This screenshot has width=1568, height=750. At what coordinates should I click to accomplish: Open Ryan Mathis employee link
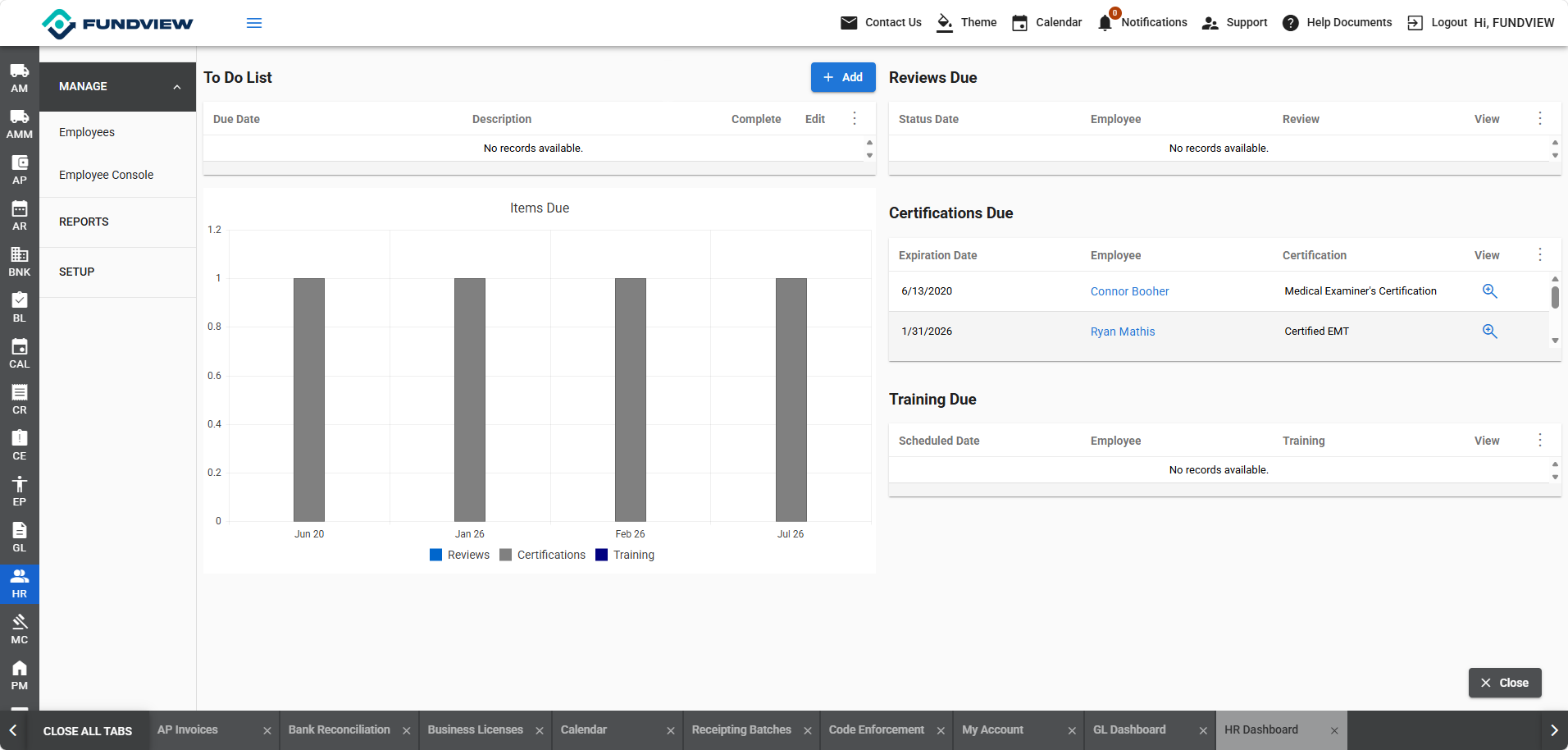tap(1123, 332)
